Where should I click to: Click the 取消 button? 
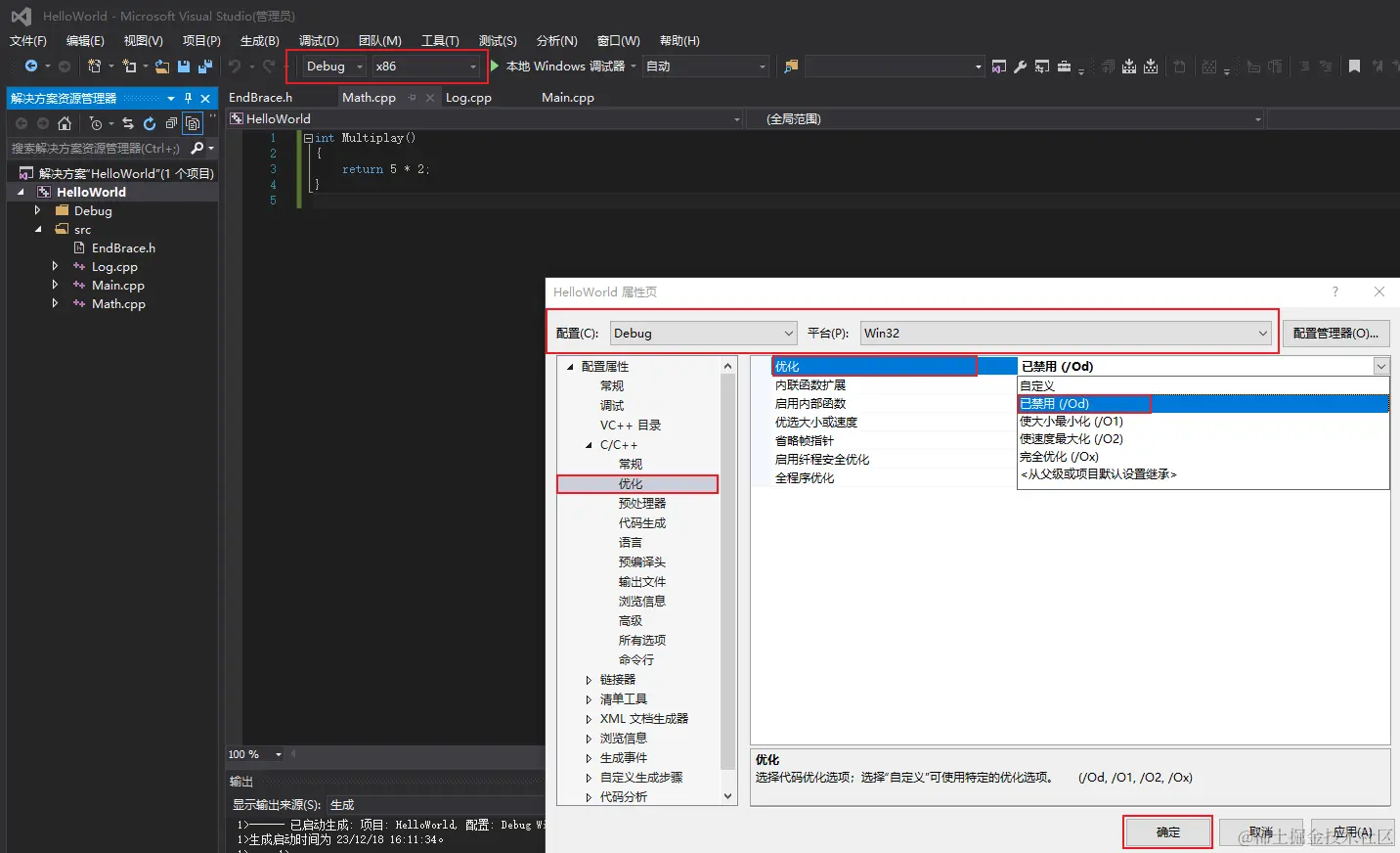[1261, 832]
